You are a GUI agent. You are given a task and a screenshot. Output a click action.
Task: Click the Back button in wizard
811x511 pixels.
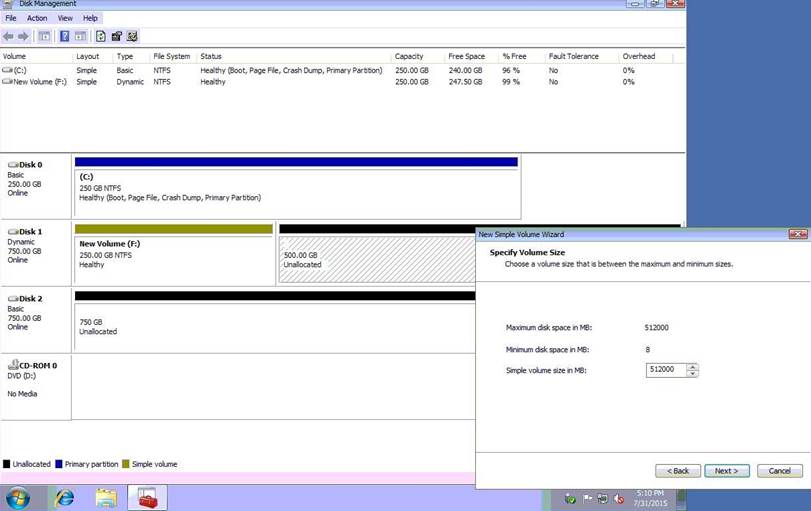(677, 470)
